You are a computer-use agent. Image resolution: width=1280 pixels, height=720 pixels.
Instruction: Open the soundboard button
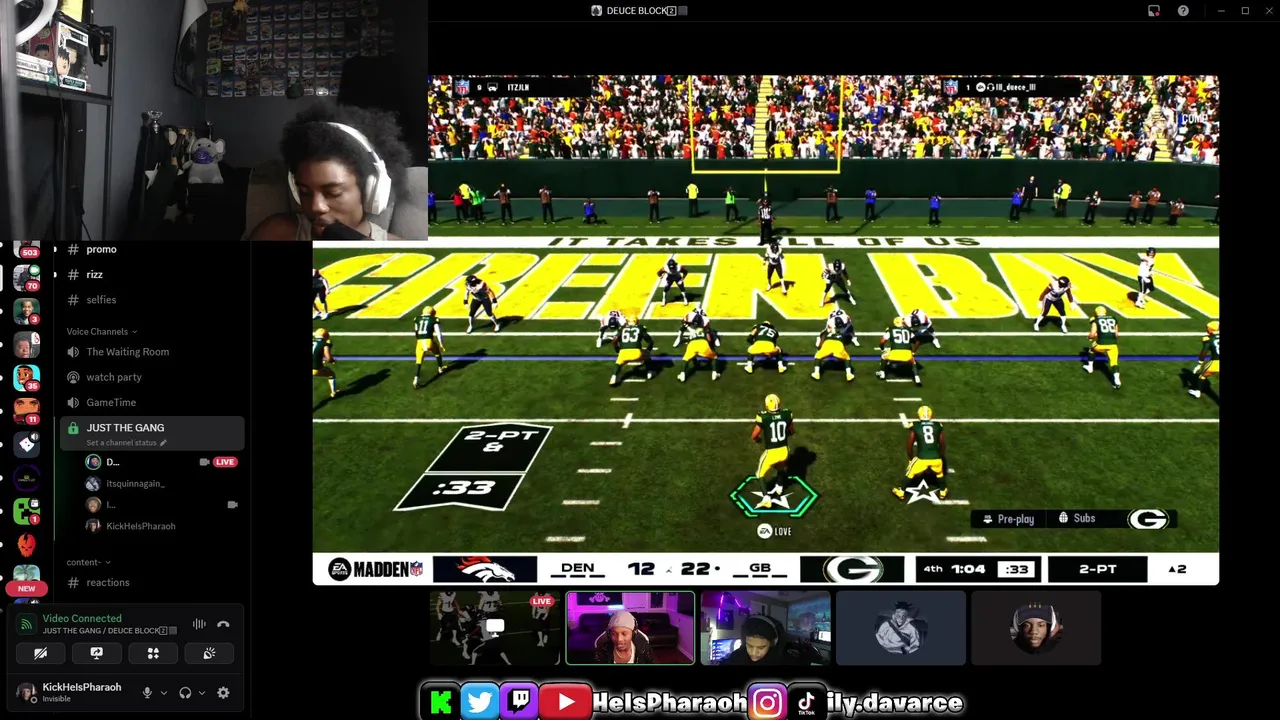pyautogui.click(x=209, y=653)
